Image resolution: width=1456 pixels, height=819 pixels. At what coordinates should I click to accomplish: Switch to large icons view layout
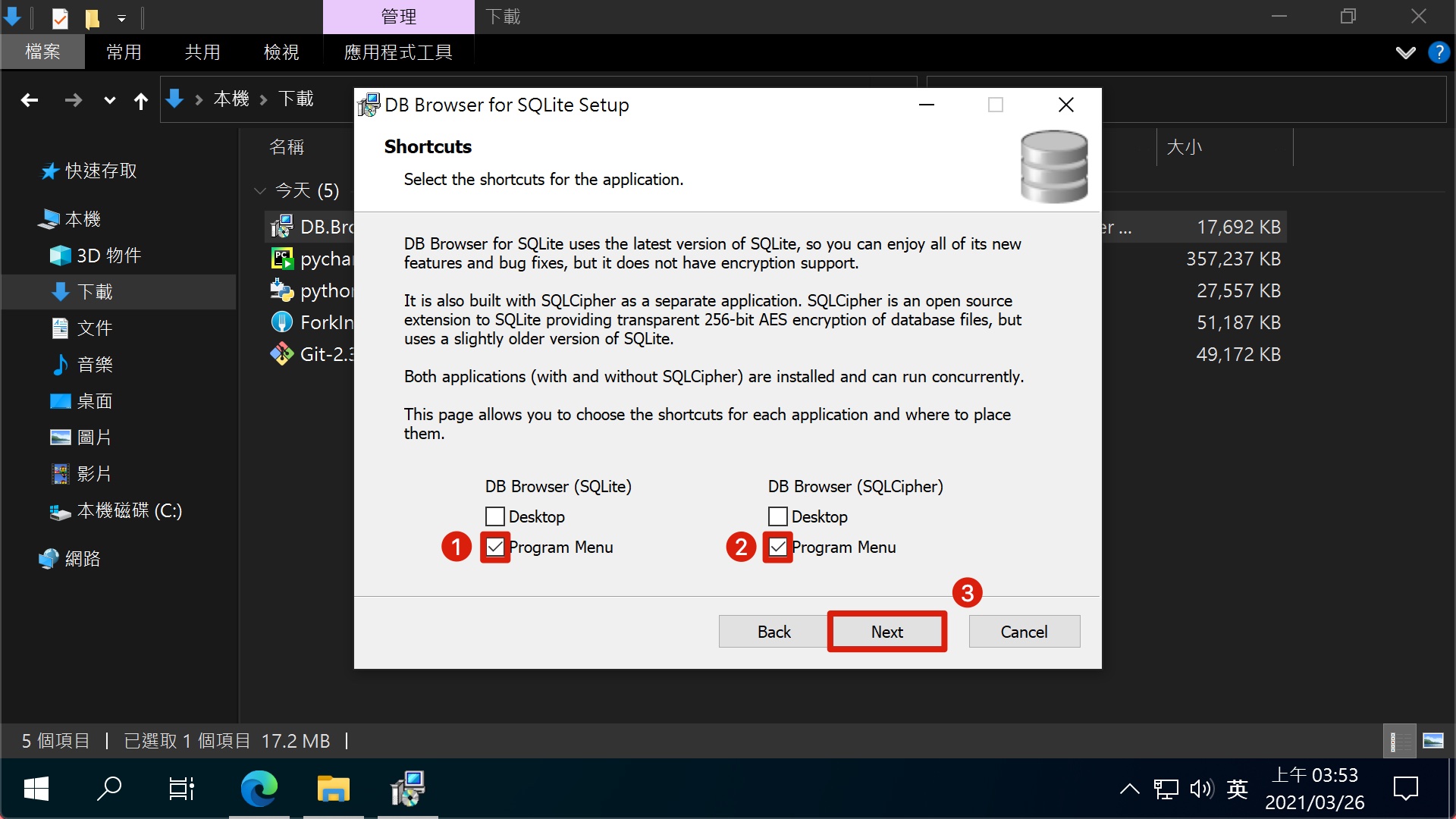pos(1433,741)
